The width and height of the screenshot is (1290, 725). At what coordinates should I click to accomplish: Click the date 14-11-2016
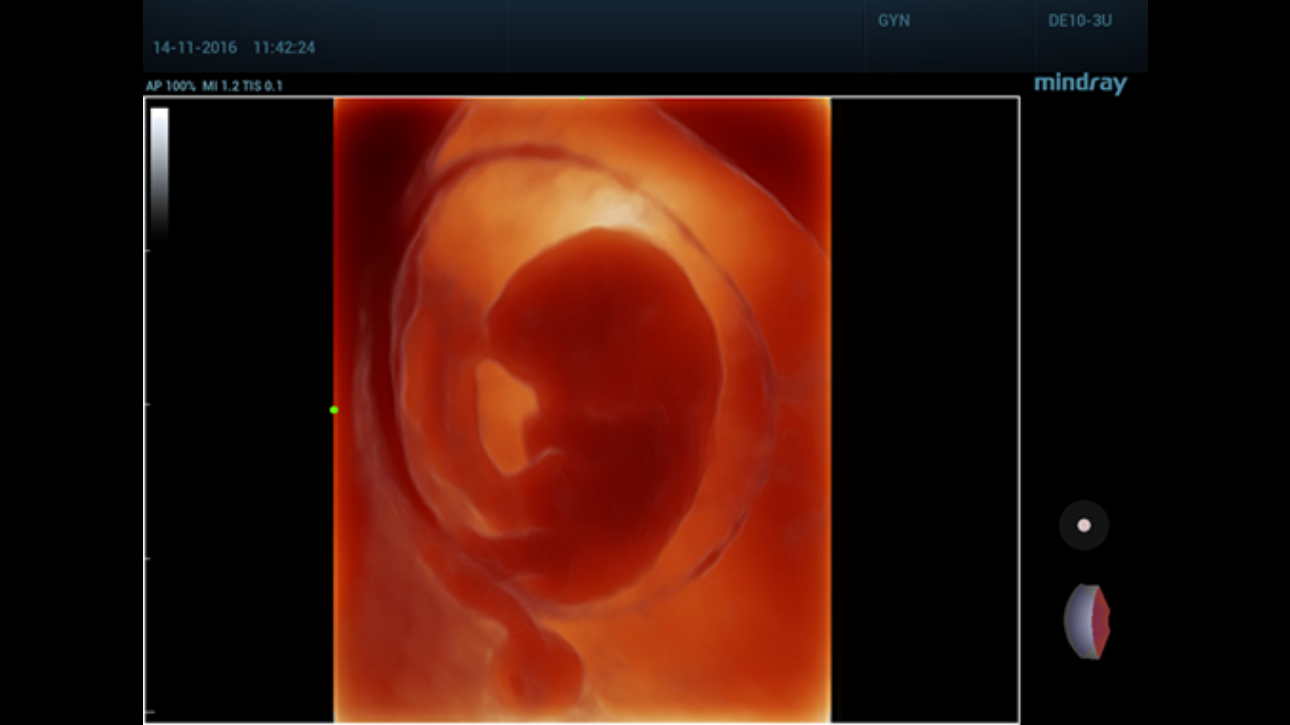(194, 48)
